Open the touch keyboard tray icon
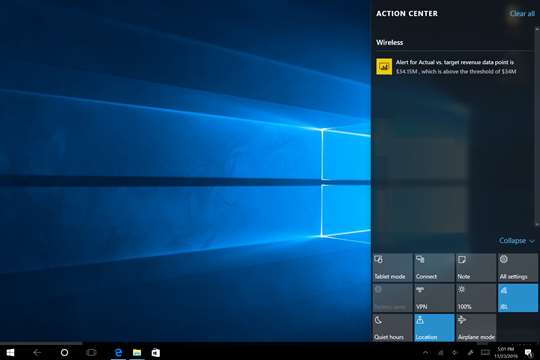This screenshot has width=540, height=360. [485, 352]
